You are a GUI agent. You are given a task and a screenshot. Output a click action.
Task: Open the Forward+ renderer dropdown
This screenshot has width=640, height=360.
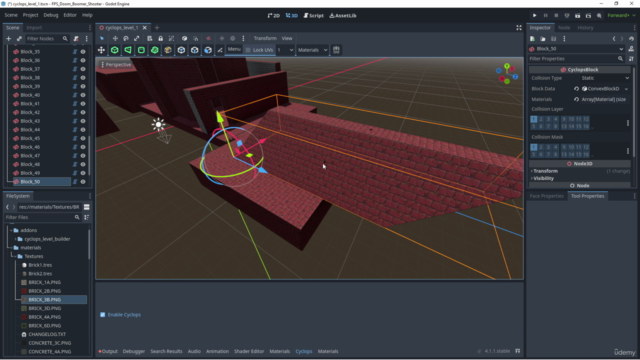coord(621,16)
